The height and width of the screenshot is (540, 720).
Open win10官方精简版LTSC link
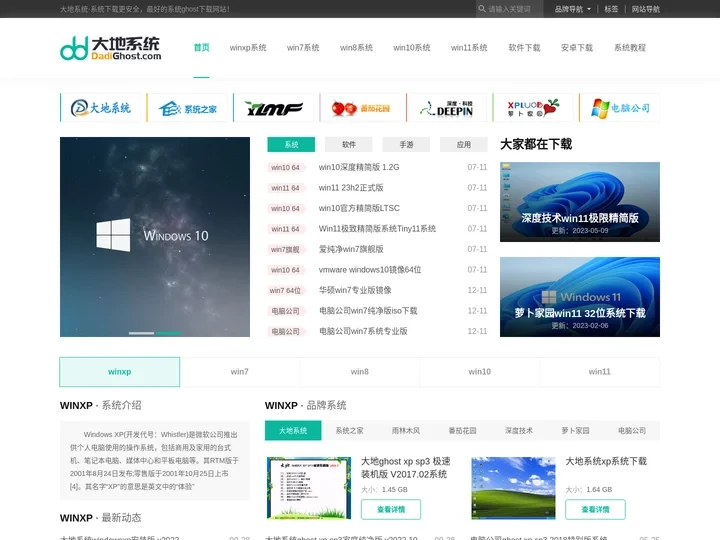click(x=359, y=208)
